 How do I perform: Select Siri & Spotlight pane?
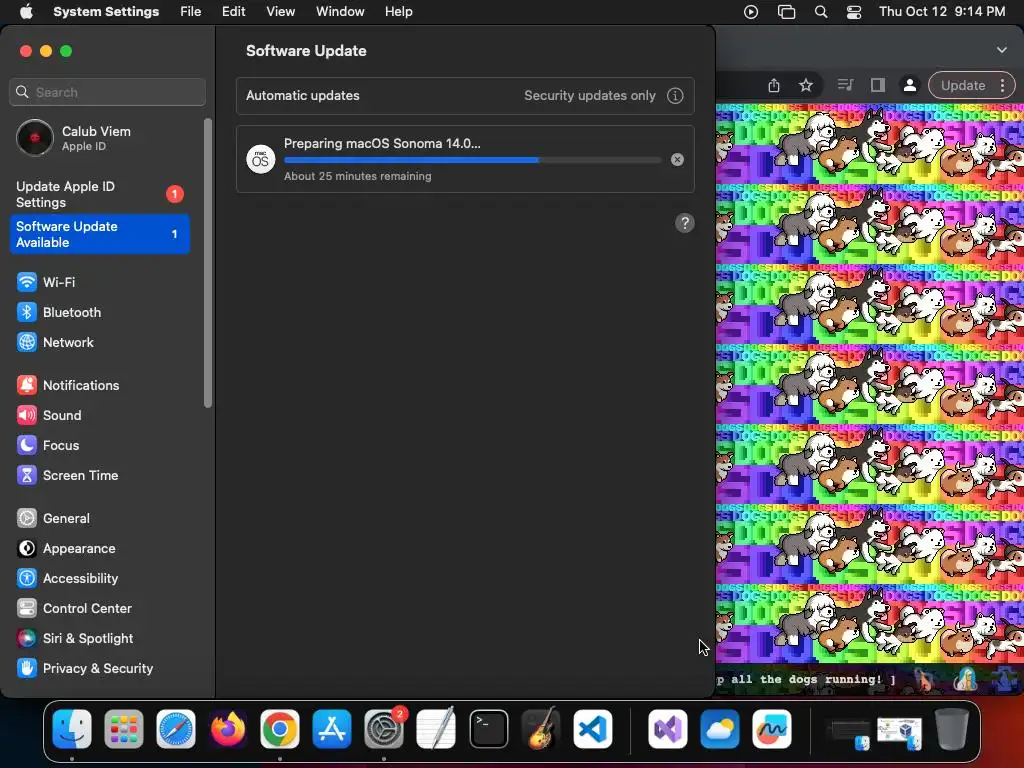[99, 639]
